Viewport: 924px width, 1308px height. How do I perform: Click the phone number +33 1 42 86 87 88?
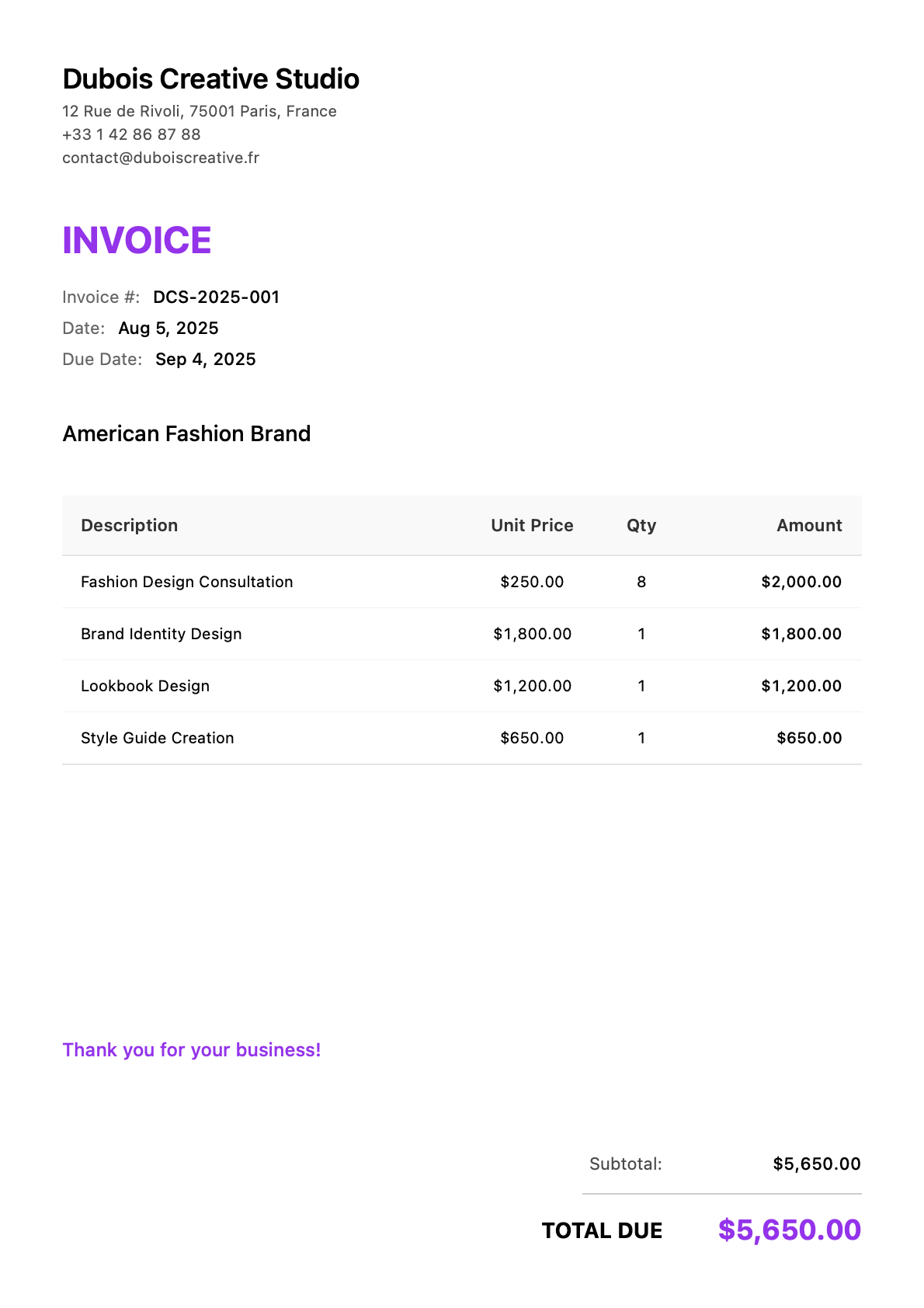[131, 134]
